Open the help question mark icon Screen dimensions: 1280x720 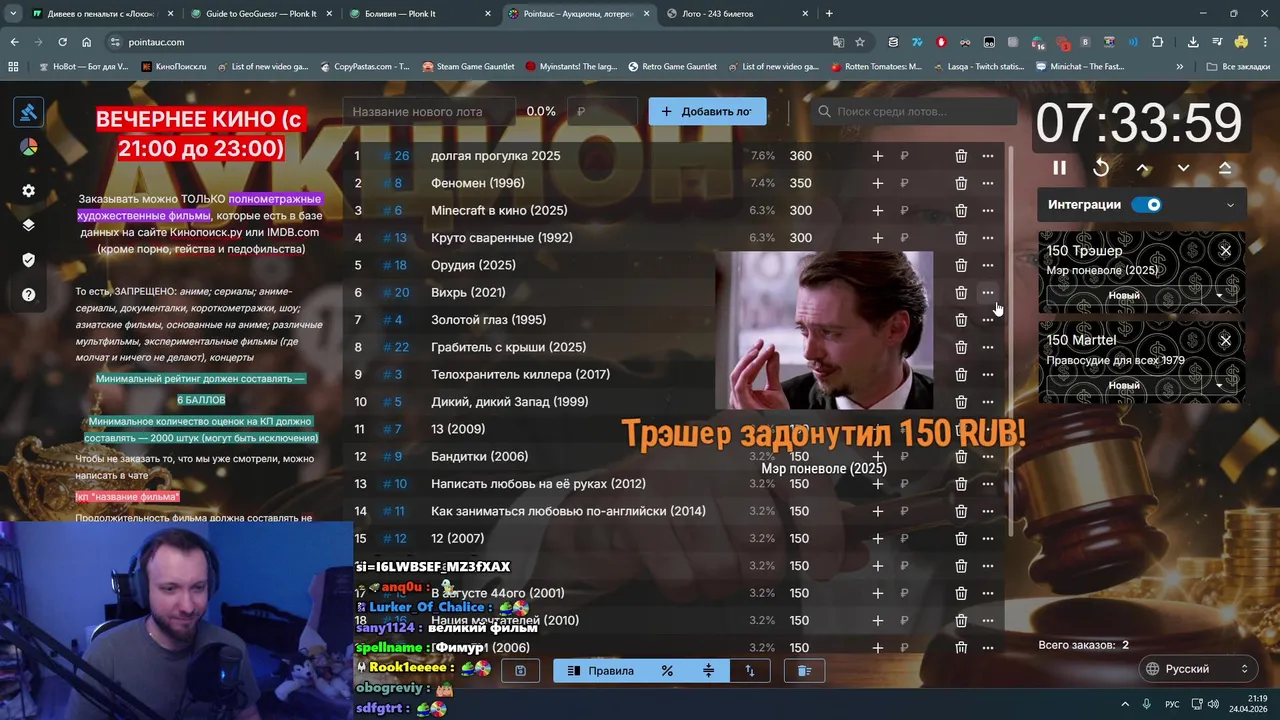click(x=28, y=295)
